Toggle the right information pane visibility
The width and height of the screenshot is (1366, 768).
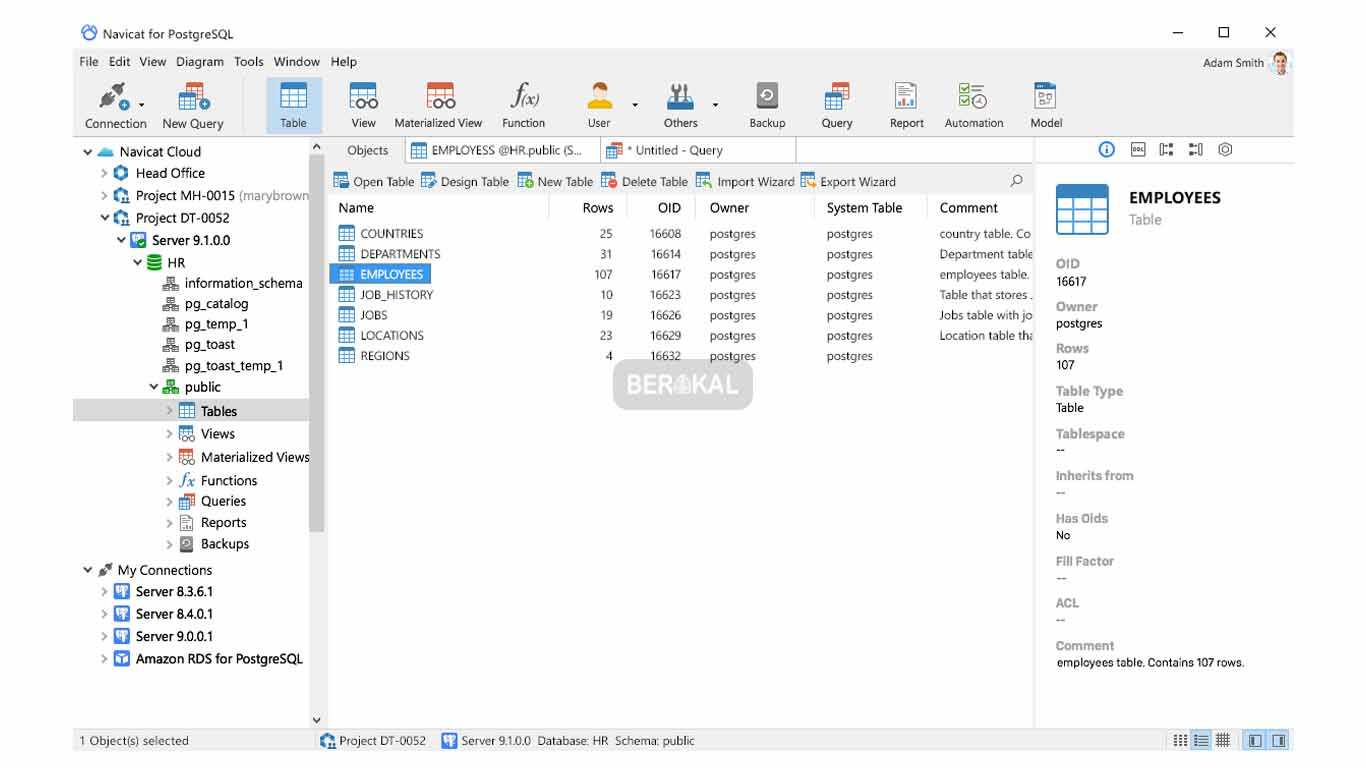1278,740
